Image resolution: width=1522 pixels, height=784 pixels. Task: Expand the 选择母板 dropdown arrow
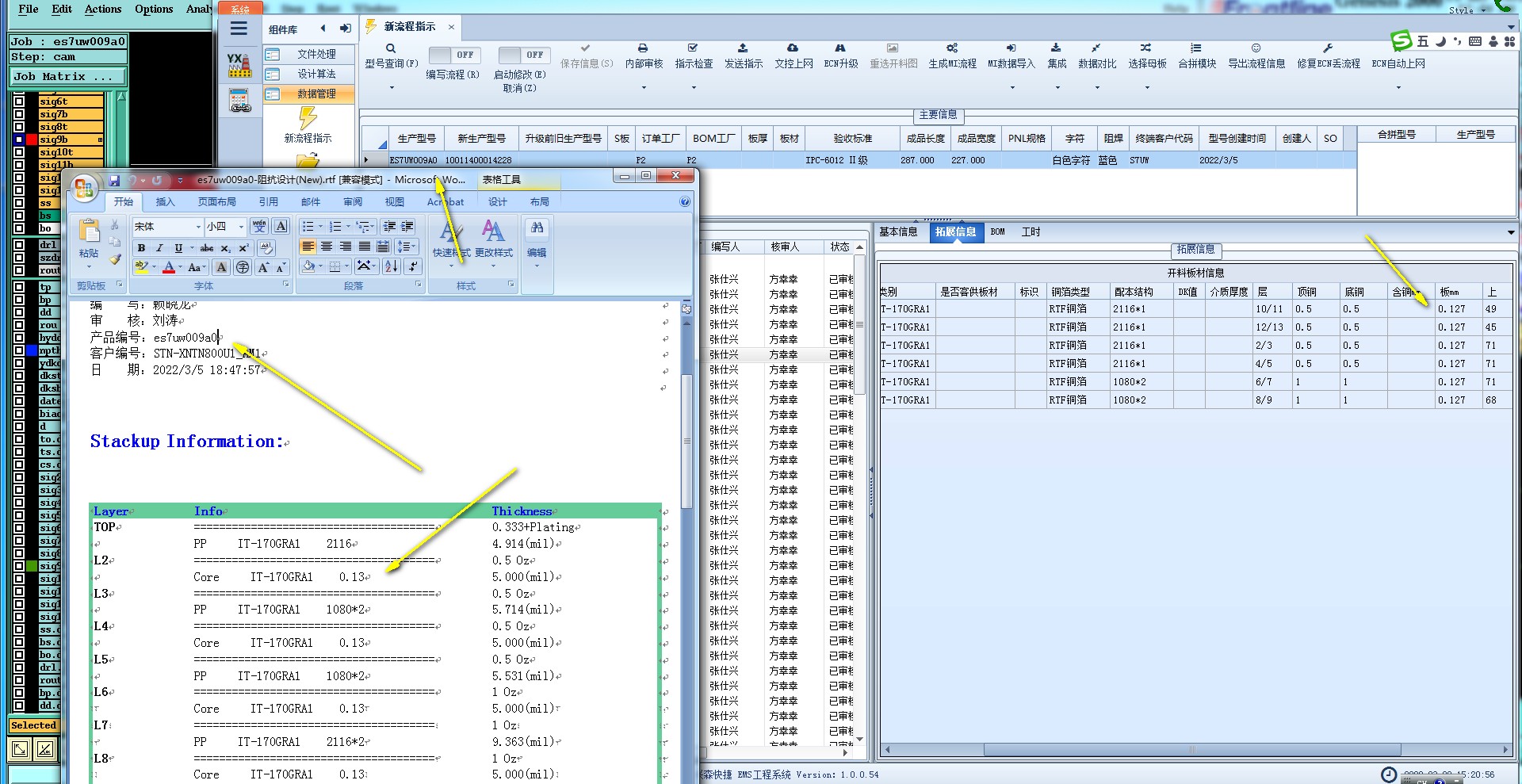pos(1147,87)
